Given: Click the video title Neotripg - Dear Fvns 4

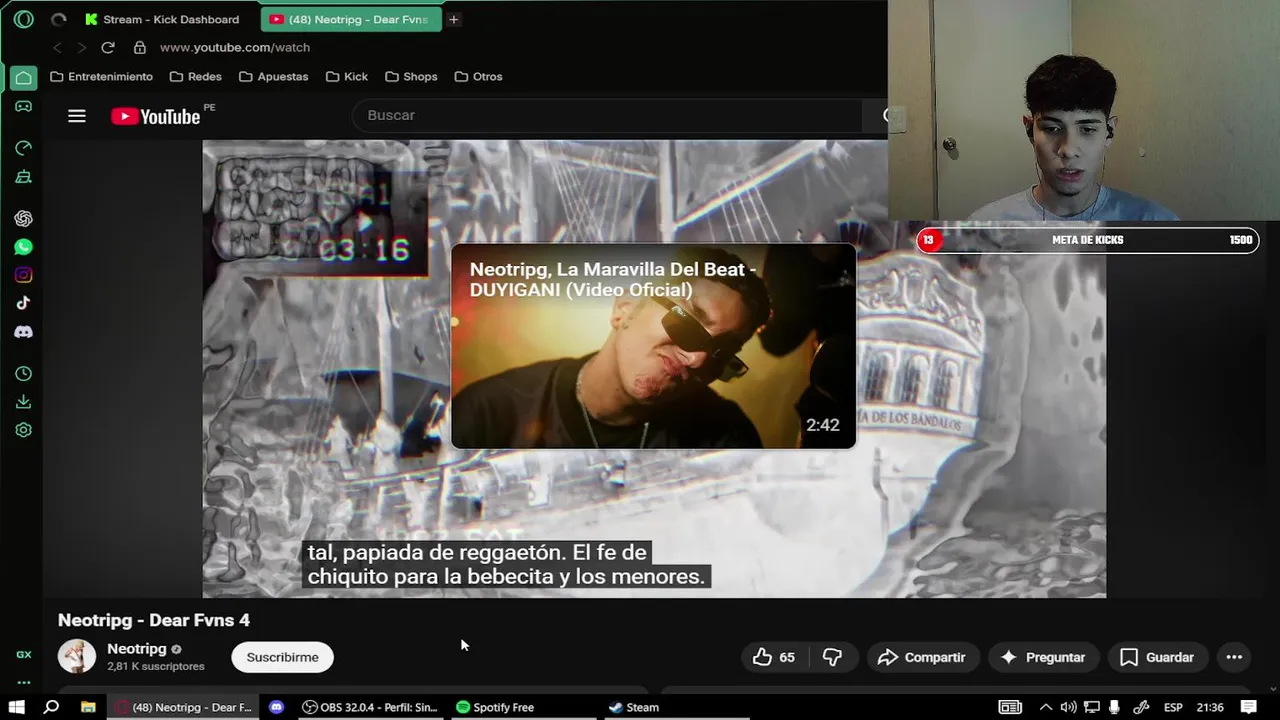Looking at the screenshot, I should [x=154, y=620].
